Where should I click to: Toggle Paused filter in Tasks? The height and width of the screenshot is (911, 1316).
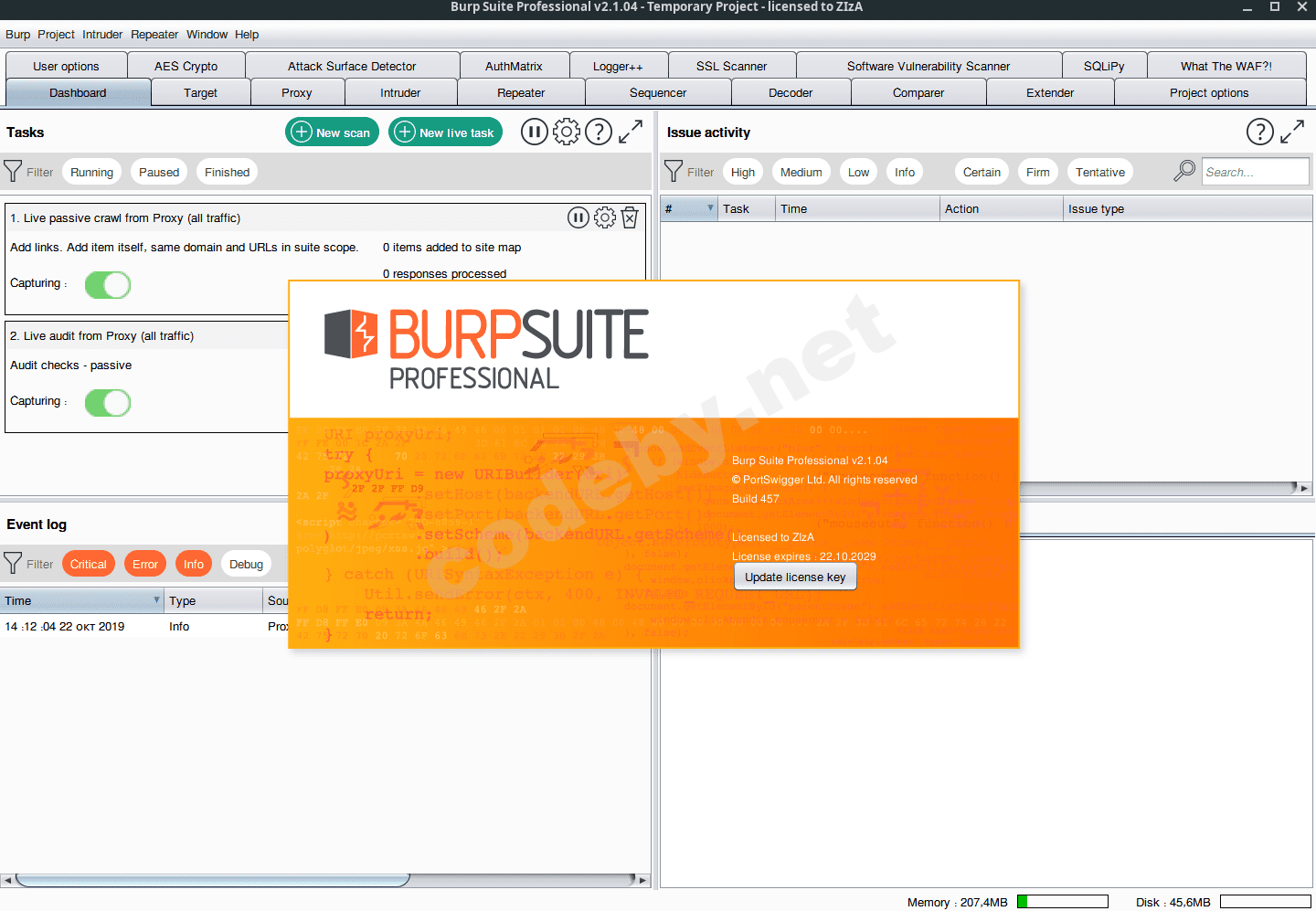(x=159, y=172)
